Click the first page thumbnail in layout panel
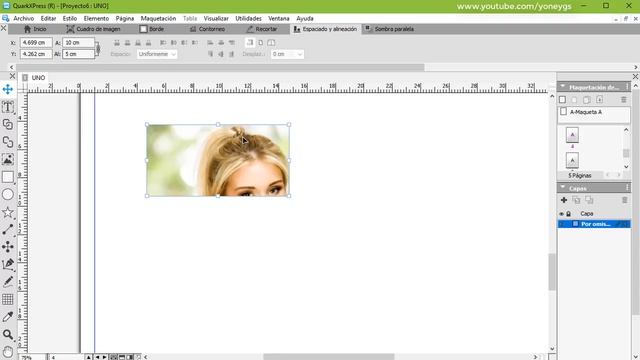 pos(572,135)
